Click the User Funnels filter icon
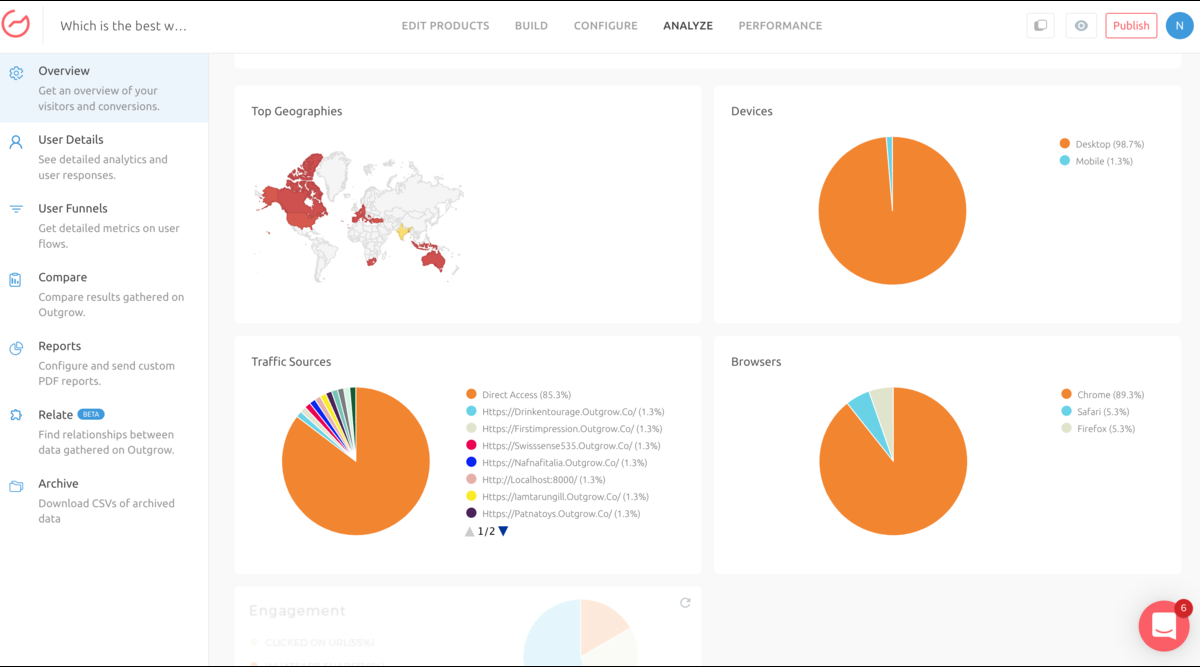 [x=16, y=209]
